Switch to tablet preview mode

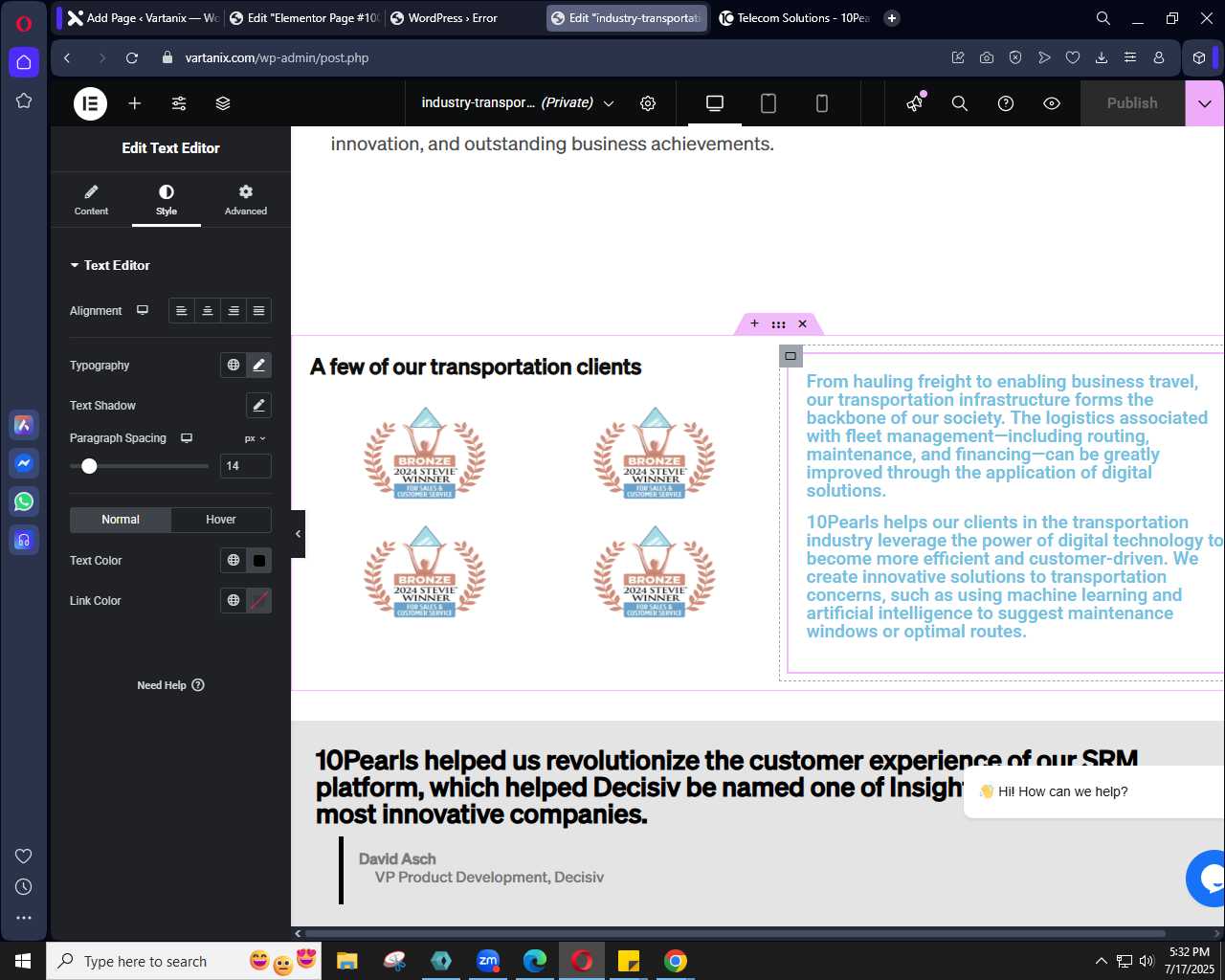pyautogui.click(x=768, y=103)
